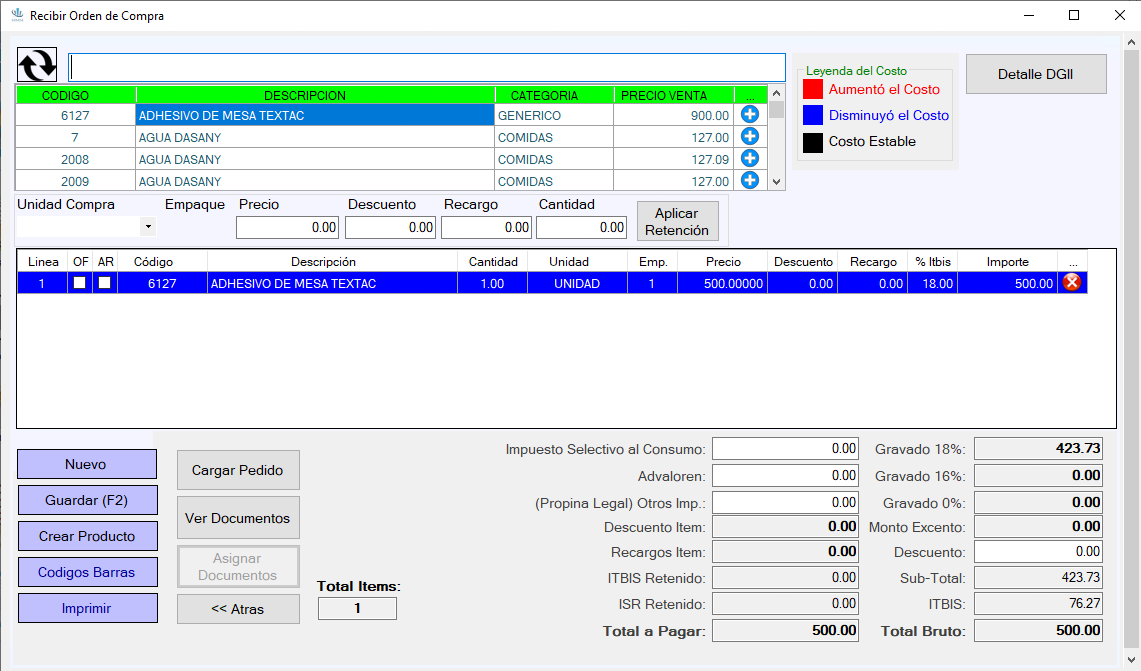Click the app icon in title bar
This screenshot has width=1141, height=671.
pyautogui.click(x=17, y=15)
